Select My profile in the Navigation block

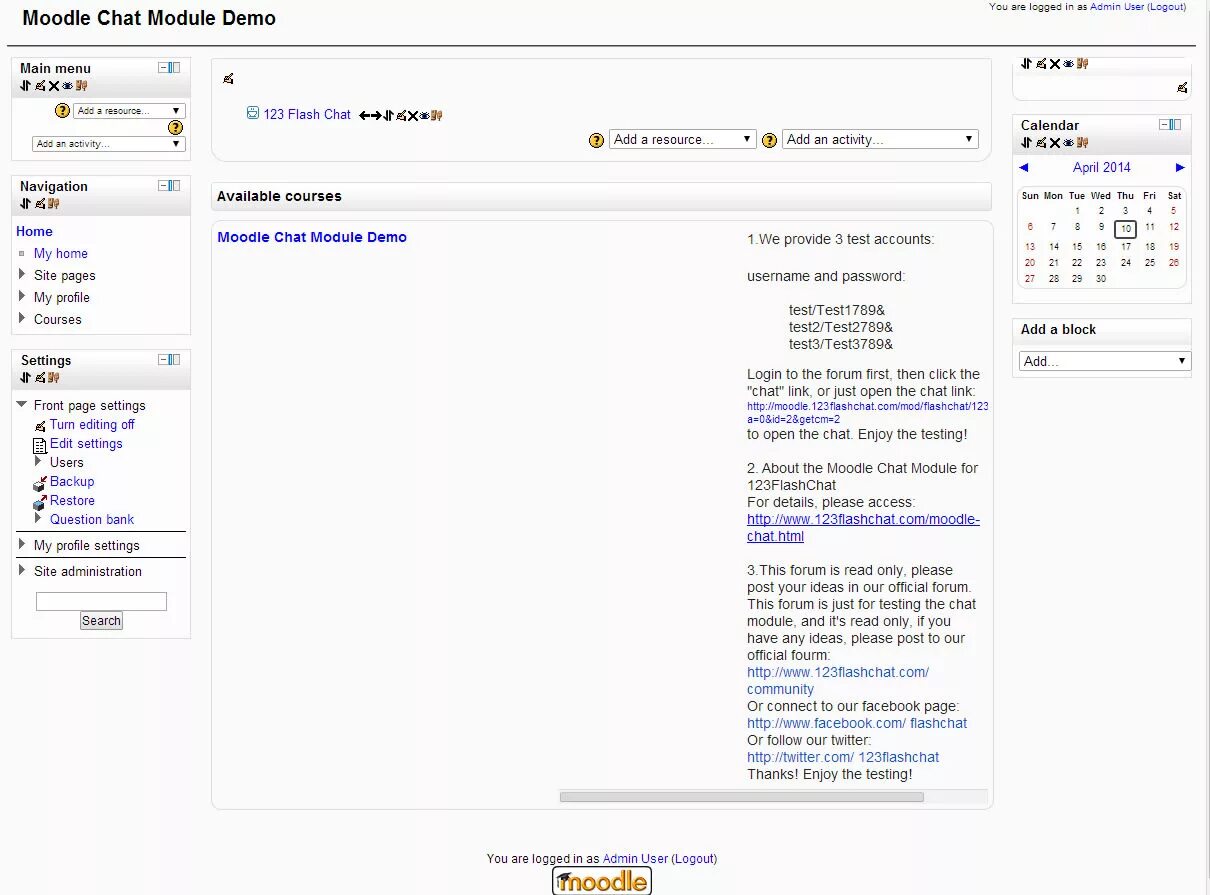point(61,297)
